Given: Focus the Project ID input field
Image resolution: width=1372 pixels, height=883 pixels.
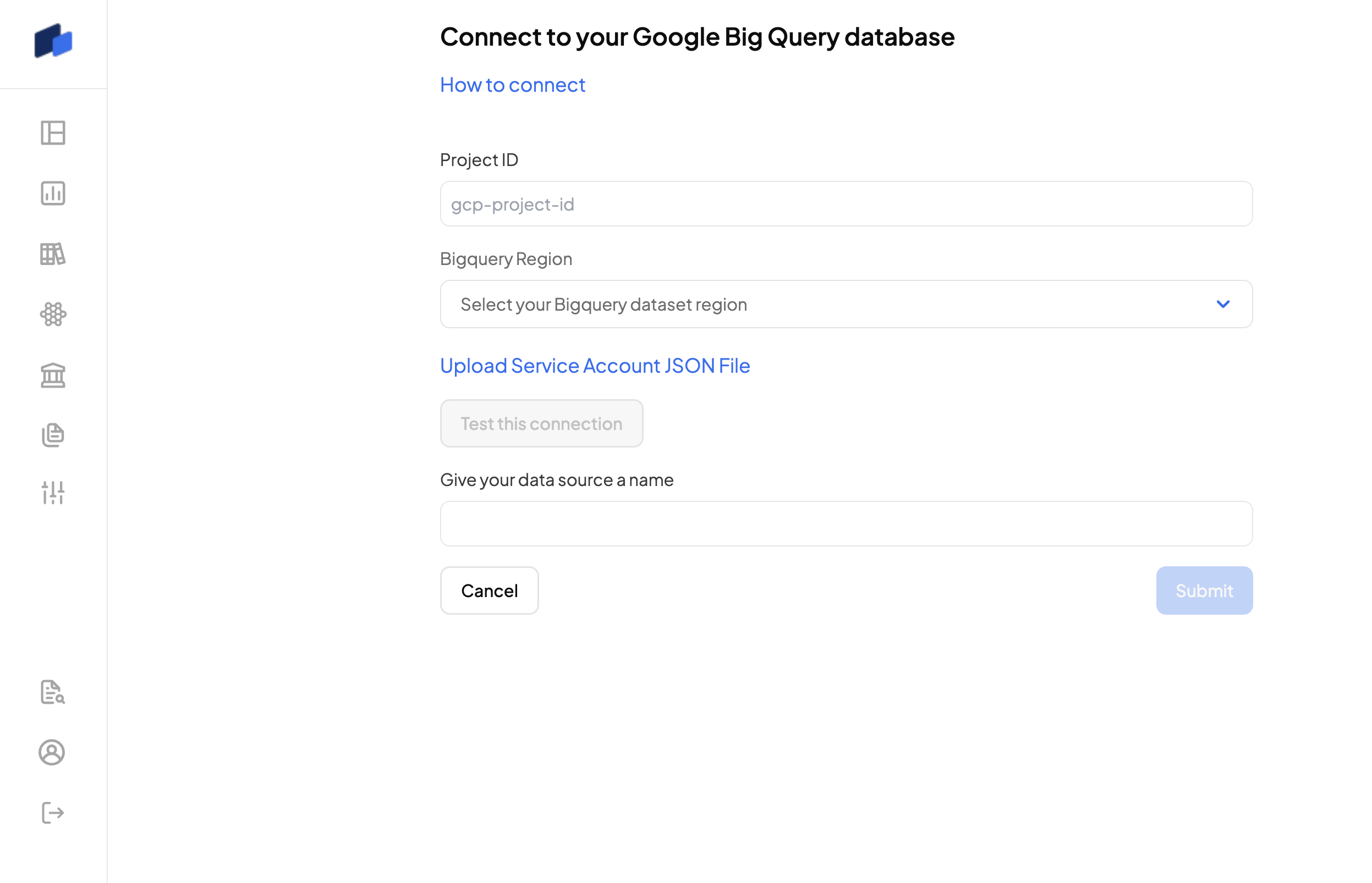Looking at the screenshot, I should tap(846, 204).
